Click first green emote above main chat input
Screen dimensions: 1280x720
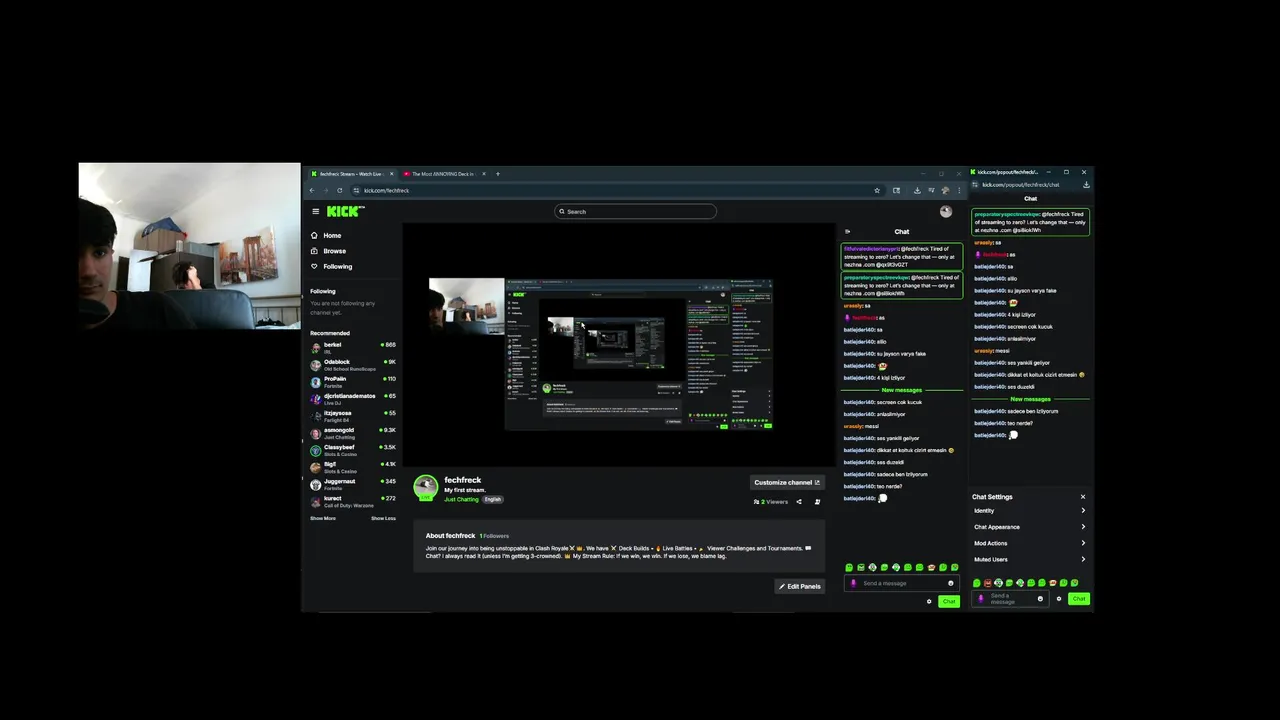(x=849, y=568)
